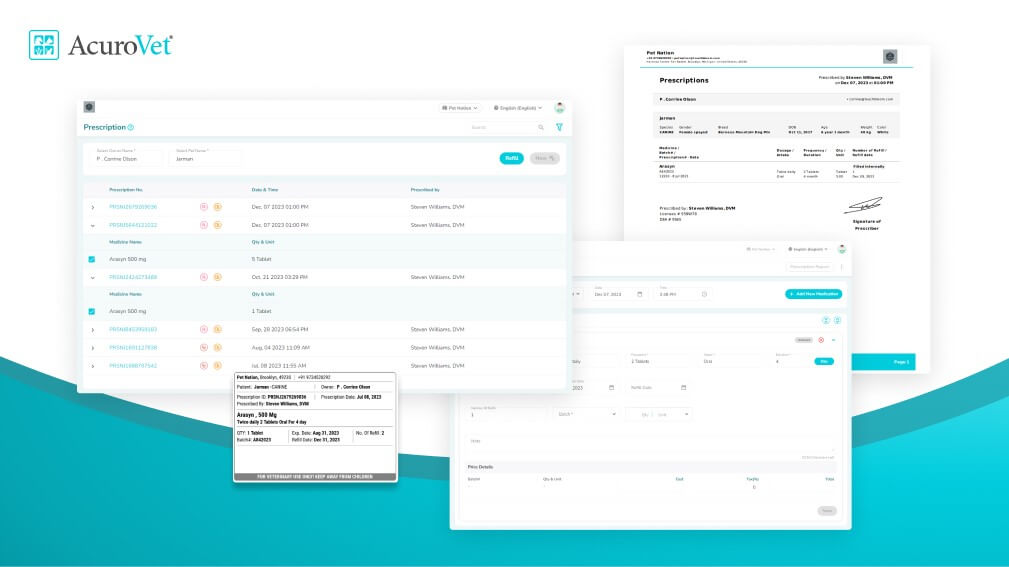Open prescription link dated Jul 08 2023
Image resolution: width=1009 pixels, height=567 pixels.
[133, 365]
